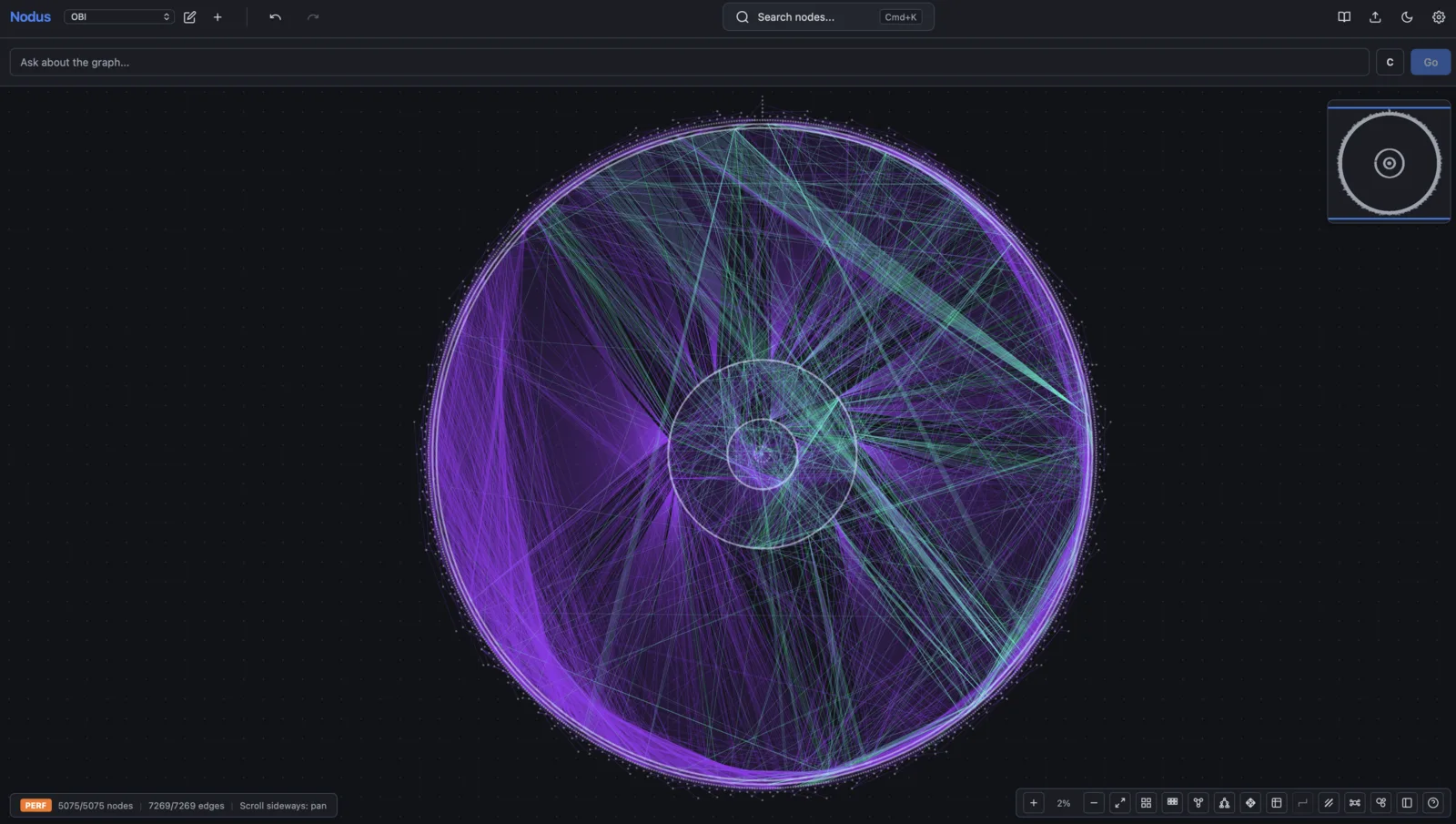Click the 2% zoom level value
Screen dimensions: 1456x824
(x=1063, y=803)
